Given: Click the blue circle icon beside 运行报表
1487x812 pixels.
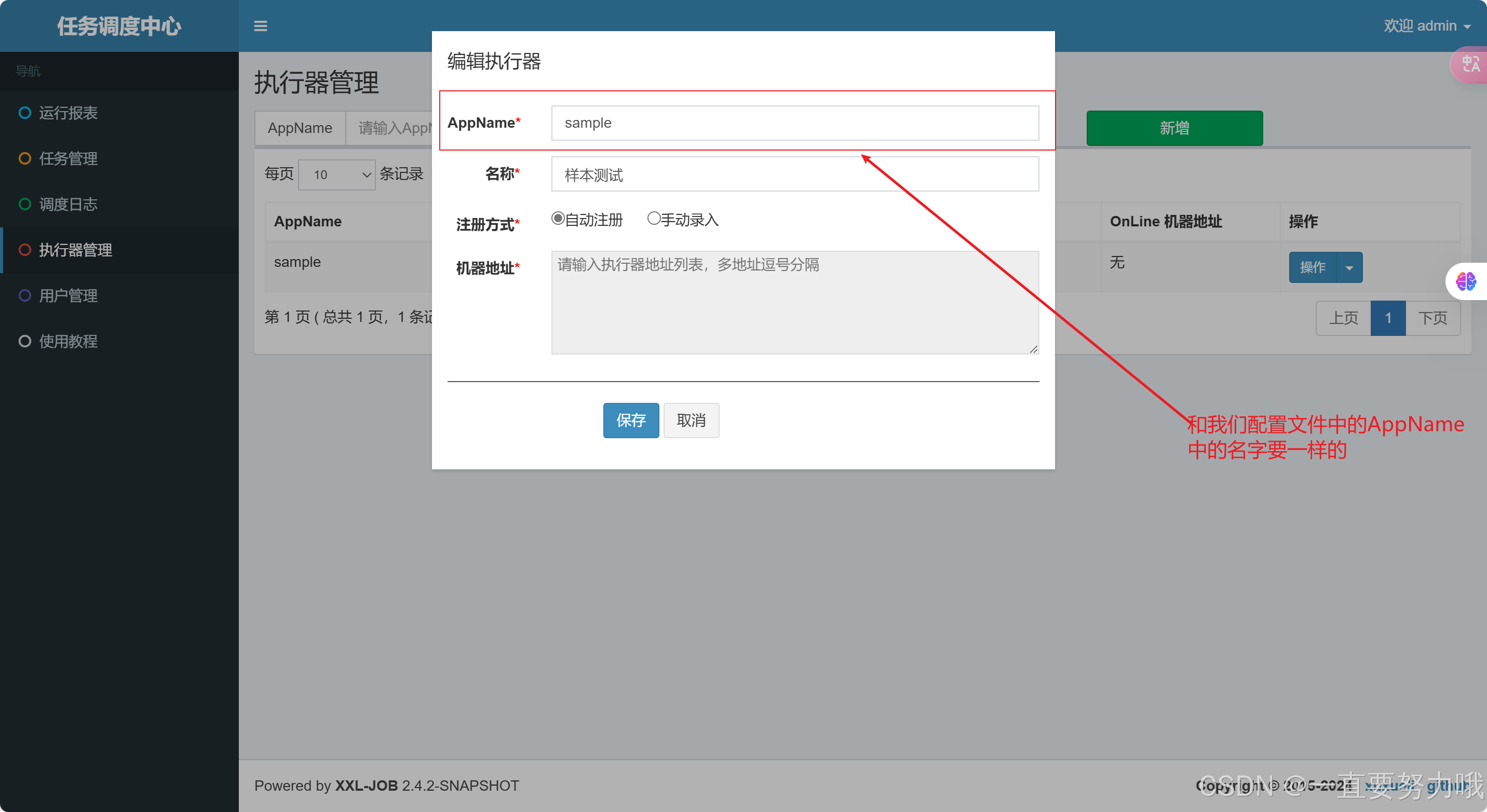Looking at the screenshot, I should pyautogui.click(x=25, y=113).
